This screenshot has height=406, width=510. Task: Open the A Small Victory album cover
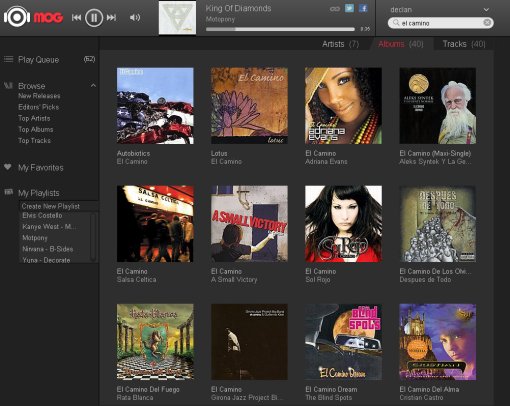tap(249, 224)
